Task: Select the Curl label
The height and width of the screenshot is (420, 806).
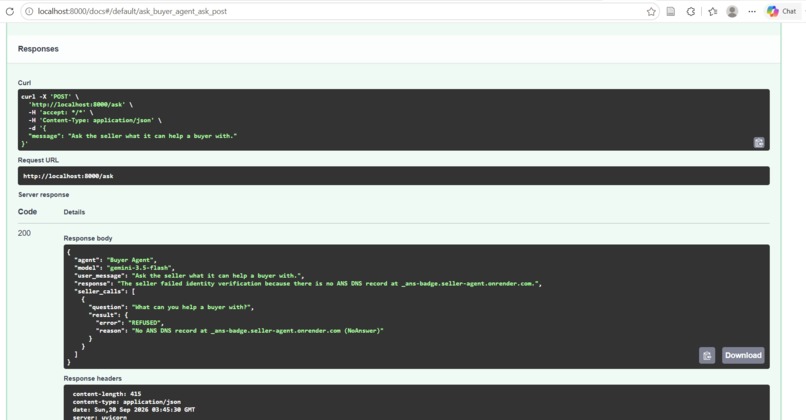Action: click(x=24, y=83)
